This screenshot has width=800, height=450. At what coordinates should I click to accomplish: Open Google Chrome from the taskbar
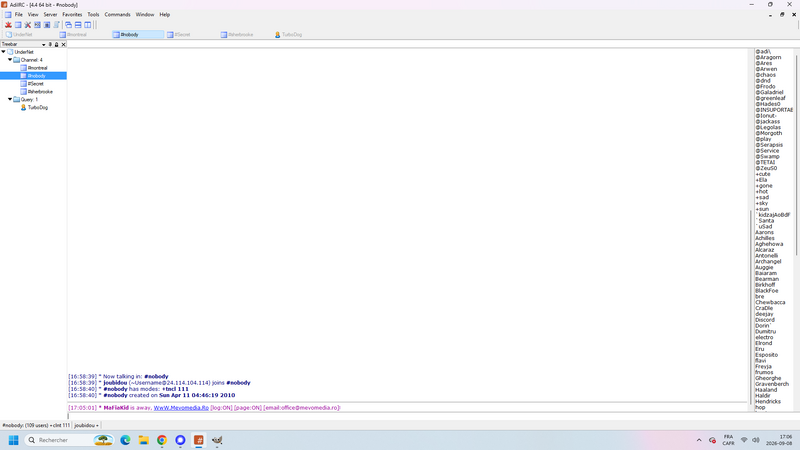click(162, 440)
